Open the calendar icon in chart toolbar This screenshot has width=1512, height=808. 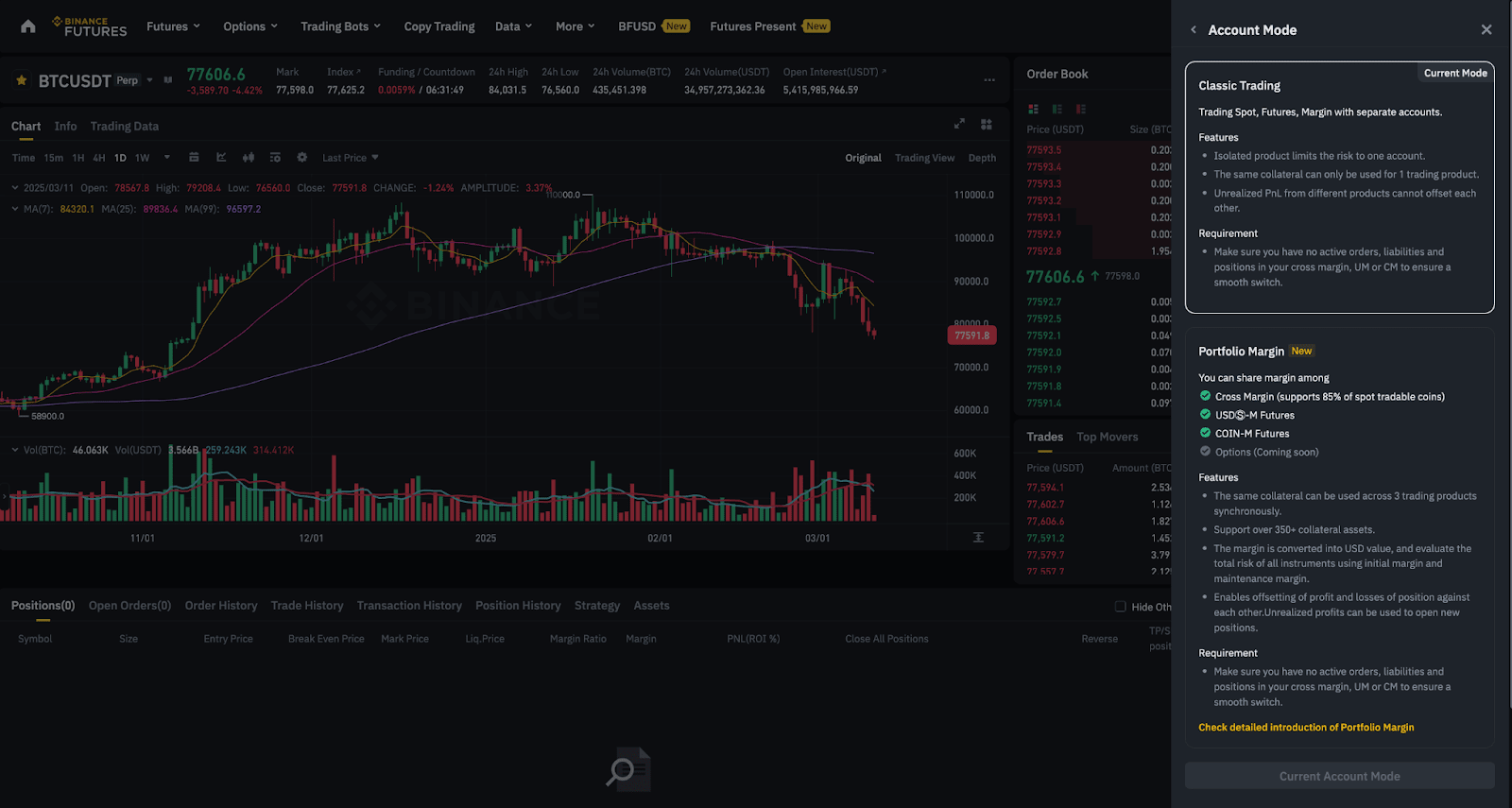[194, 158]
